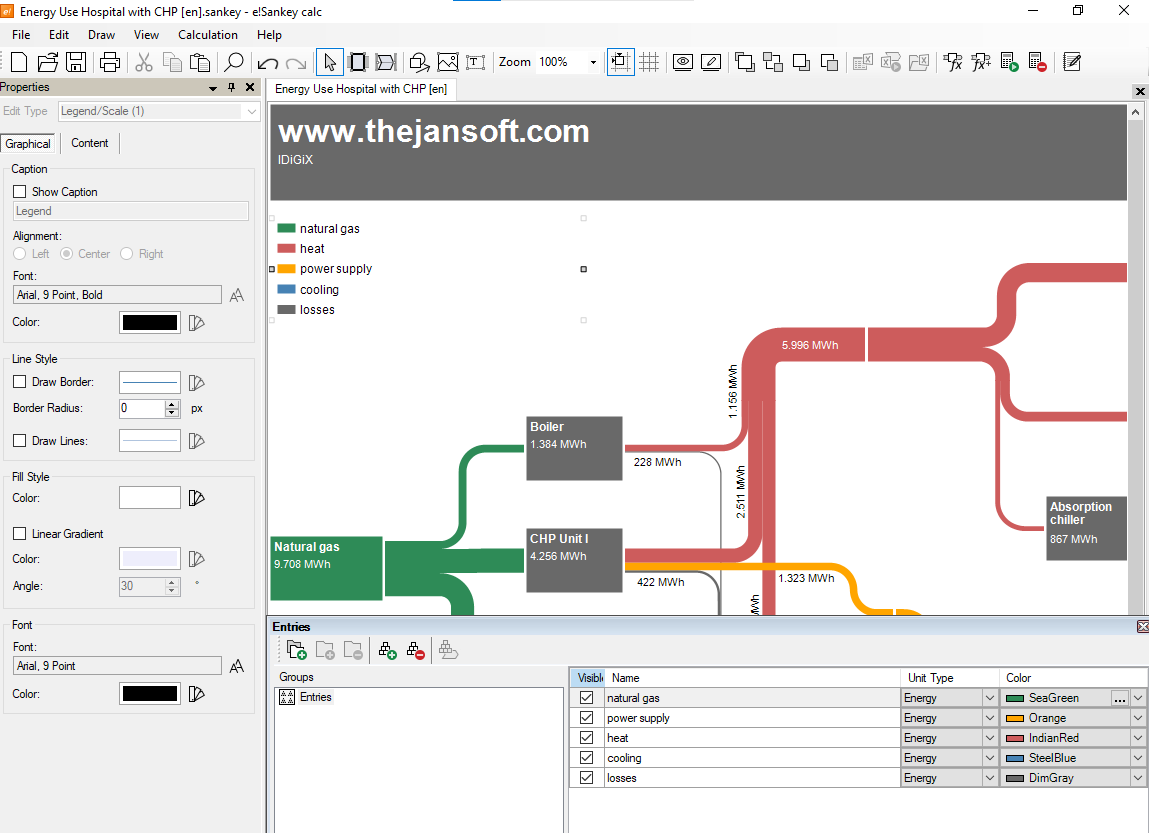Click the add text box tool
Screen dimensions: 1149x833
pos(476,62)
